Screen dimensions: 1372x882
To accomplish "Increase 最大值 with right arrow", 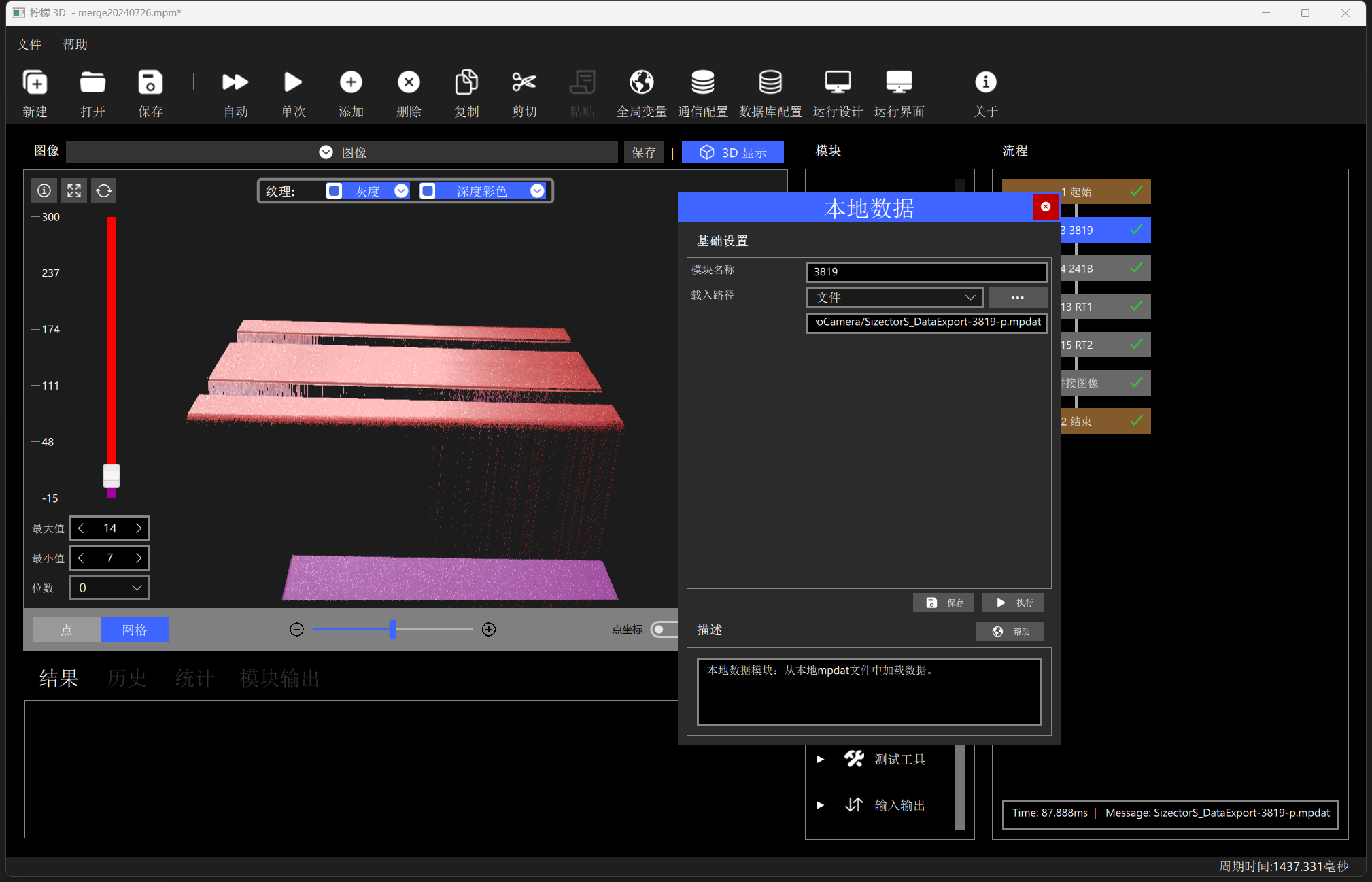I will point(139,528).
